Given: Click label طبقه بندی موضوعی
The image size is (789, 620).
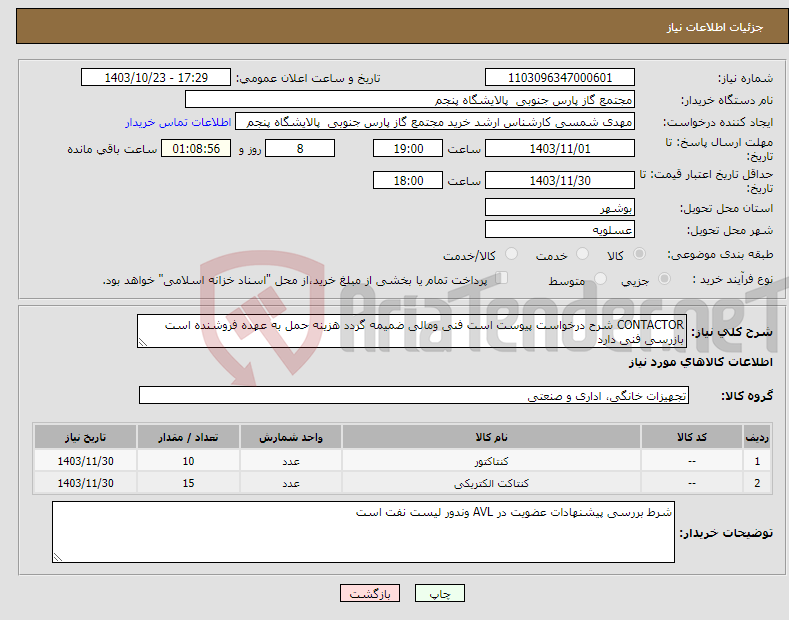Looking at the screenshot, I should 720,255.
